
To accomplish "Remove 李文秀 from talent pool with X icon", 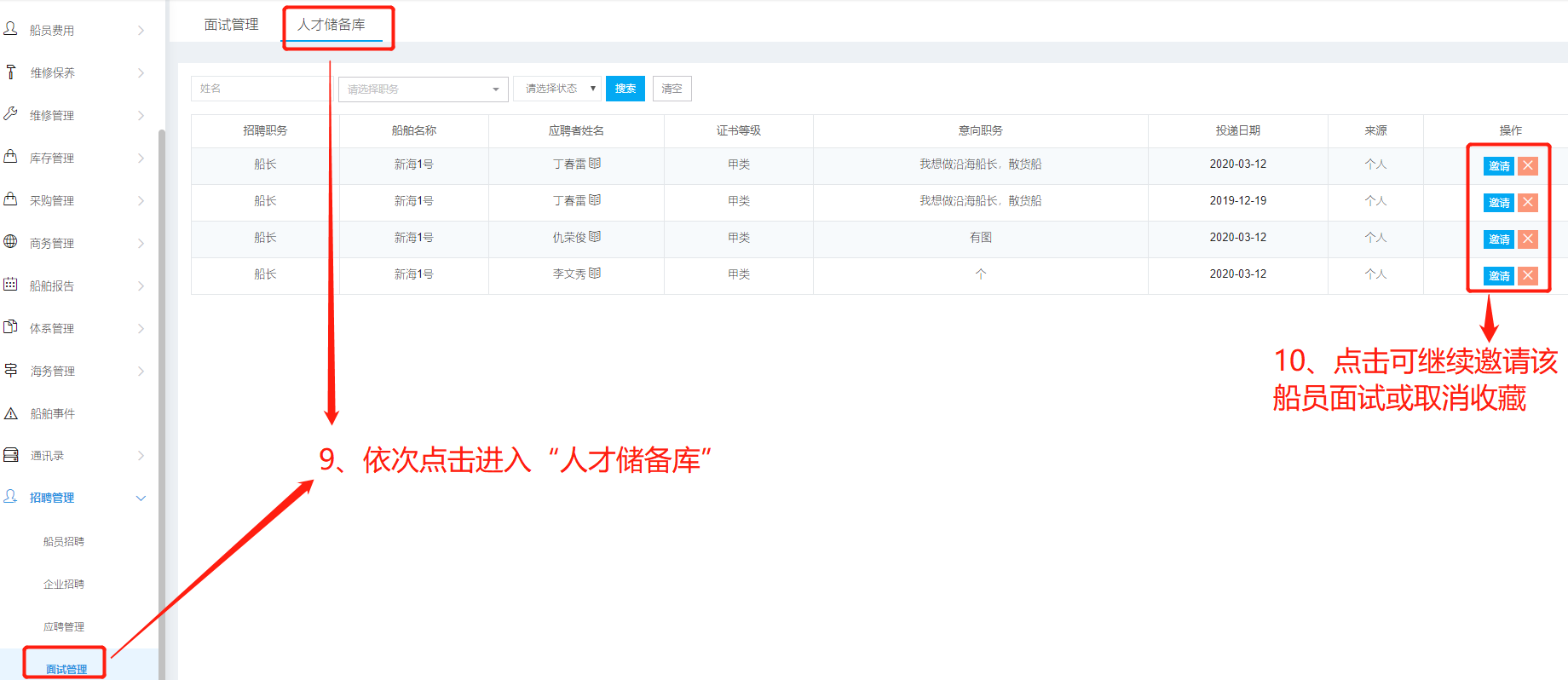I will tap(1528, 275).
